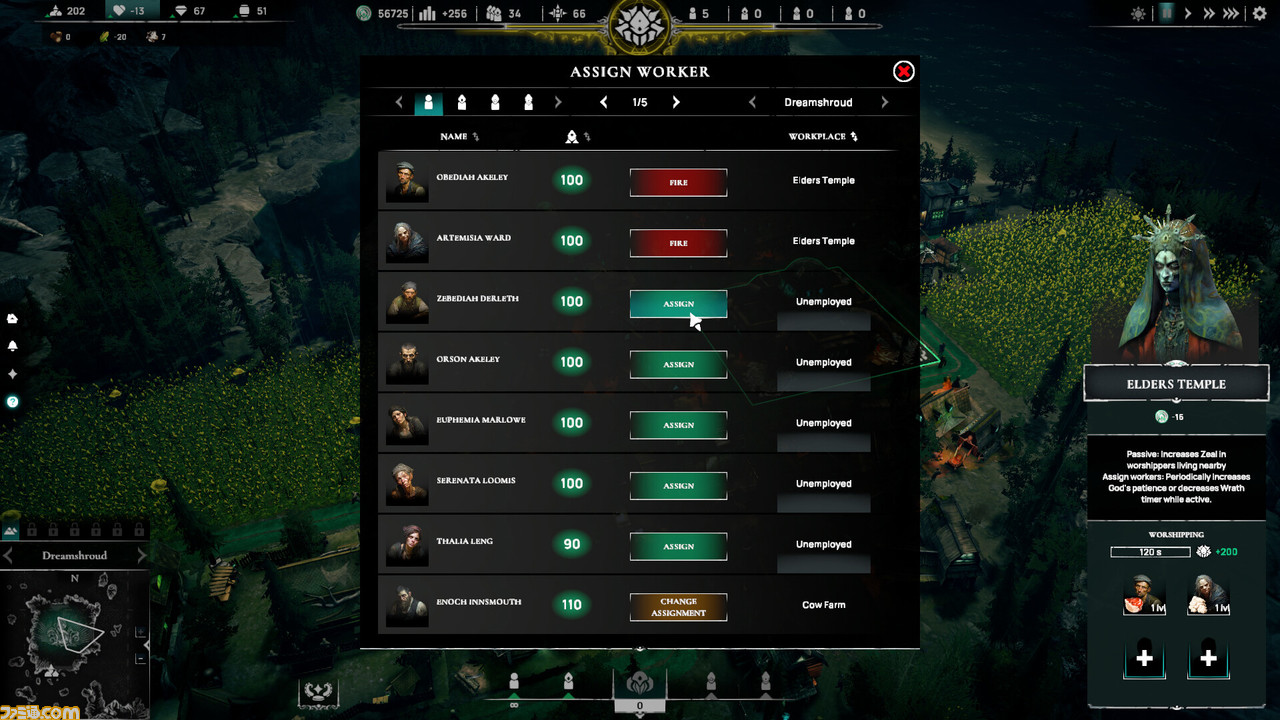Click the house icon in left sidebar
The width and height of the screenshot is (1280, 720).
(x=12, y=318)
